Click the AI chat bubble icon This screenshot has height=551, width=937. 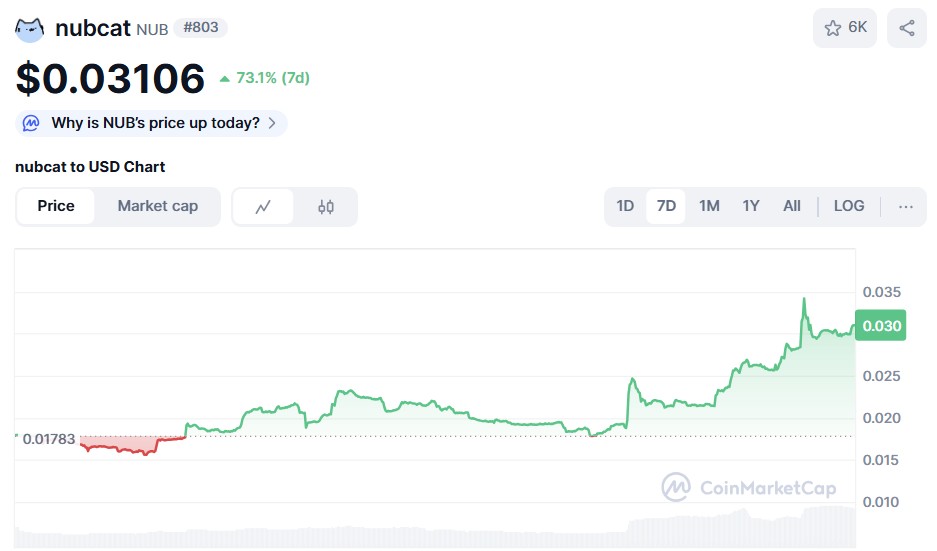[x=32, y=123]
